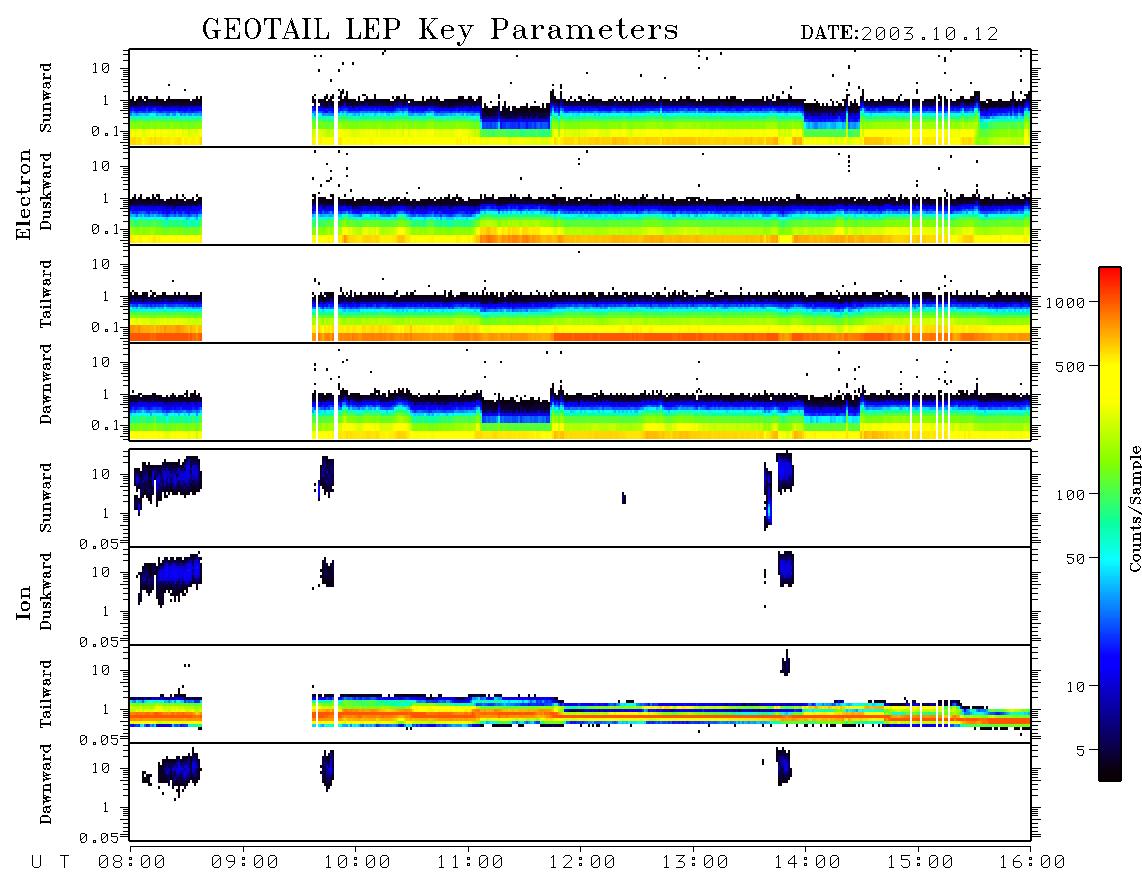Click the 08:00 time tick label
This screenshot has height=880, width=1142.
(x=132, y=862)
